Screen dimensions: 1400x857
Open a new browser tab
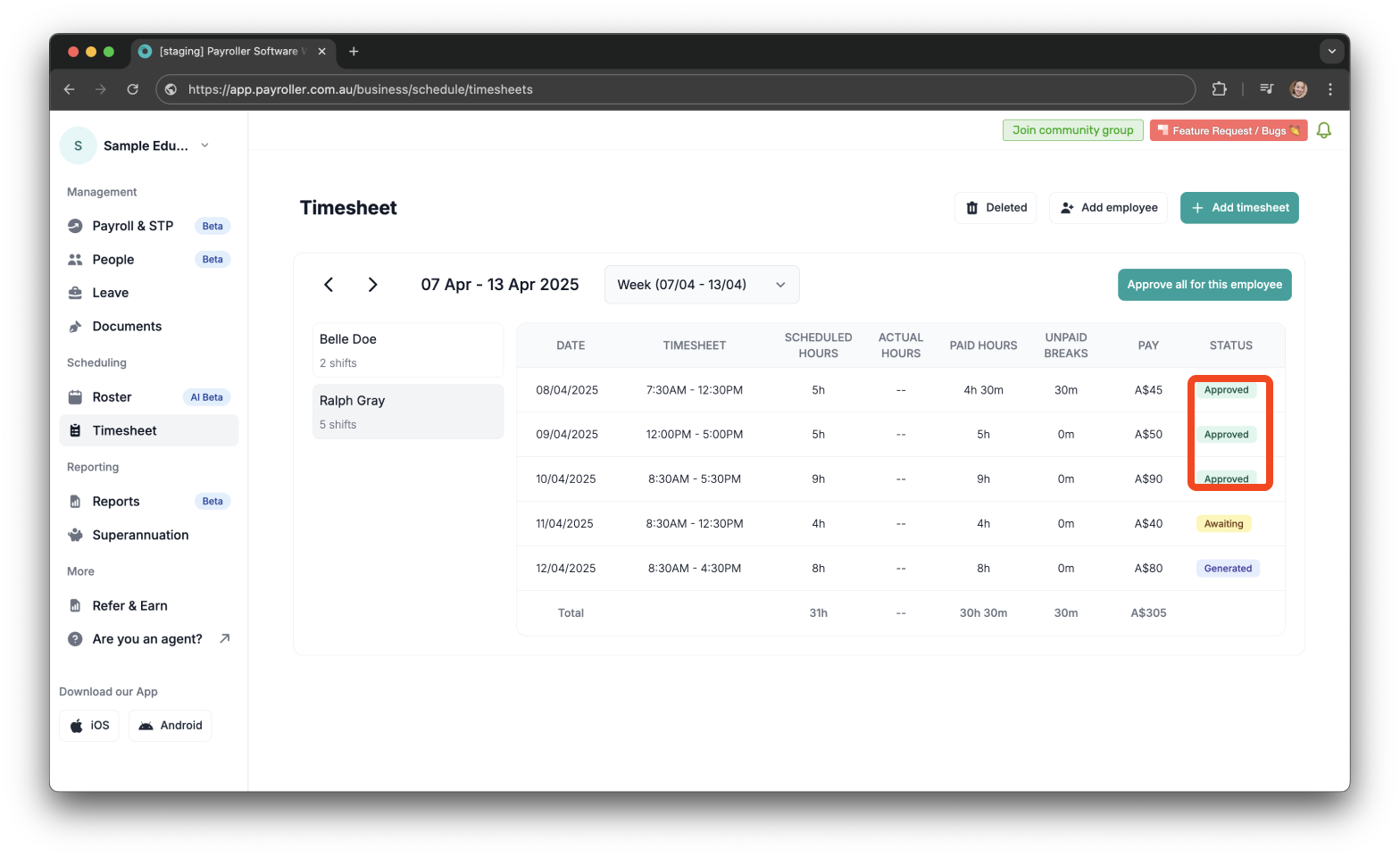pos(354,52)
